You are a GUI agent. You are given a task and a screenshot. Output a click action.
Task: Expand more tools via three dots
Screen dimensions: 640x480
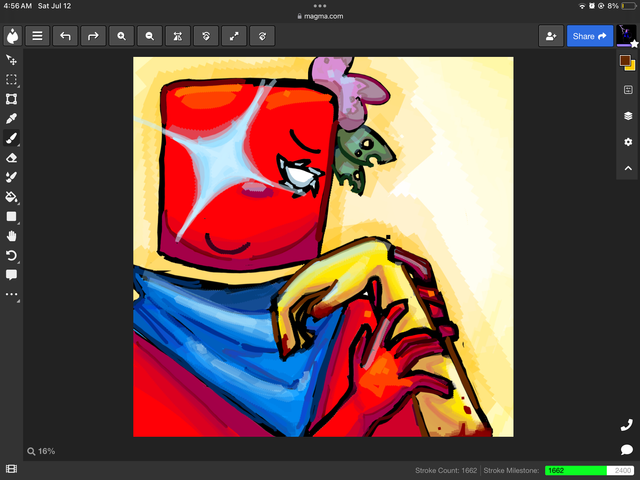12,295
